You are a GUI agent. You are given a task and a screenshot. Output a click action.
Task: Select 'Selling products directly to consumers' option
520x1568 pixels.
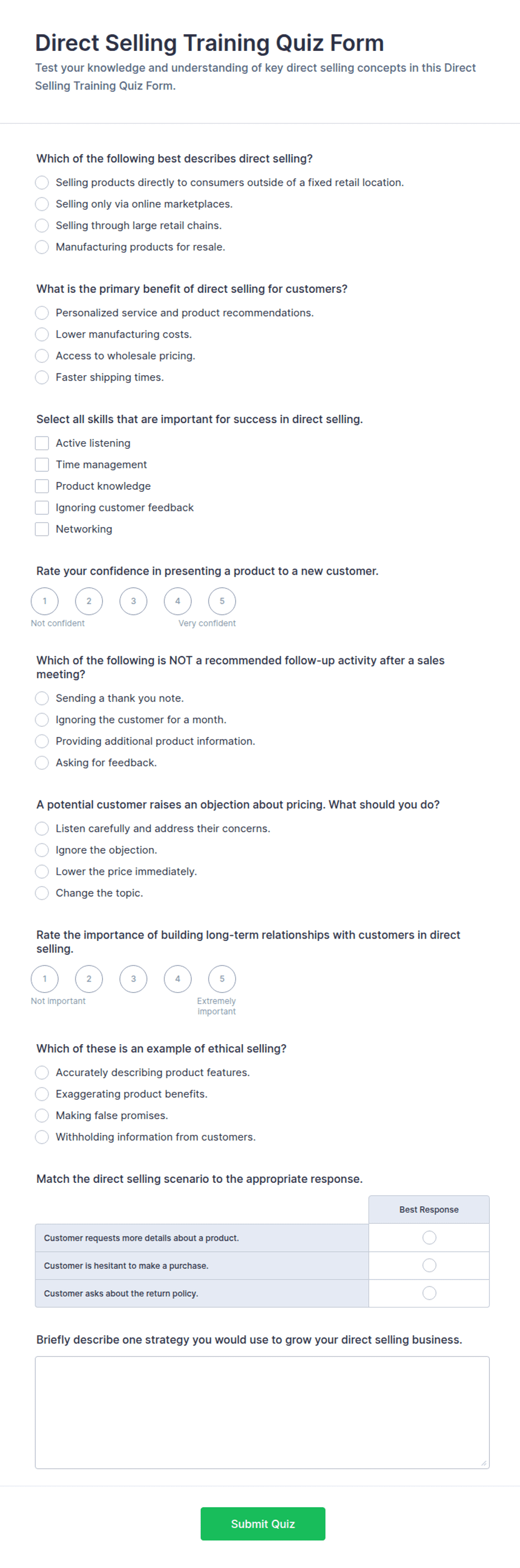click(x=42, y=183)
